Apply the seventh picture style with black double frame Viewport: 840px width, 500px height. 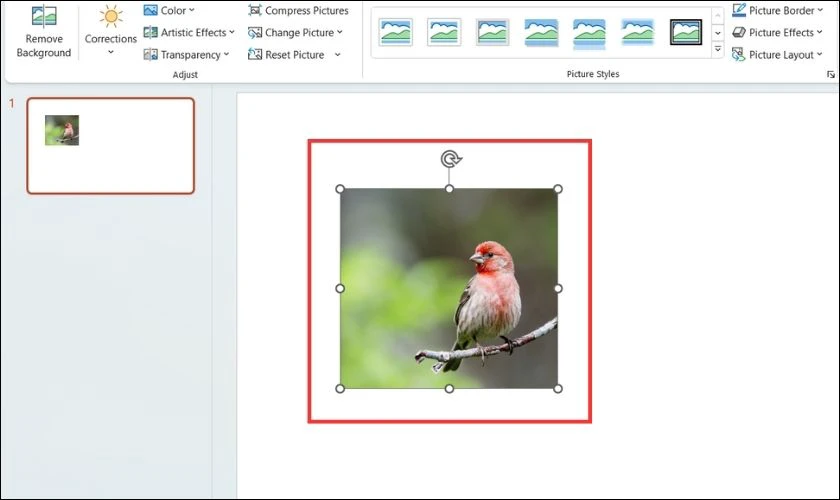(x=686, y=32)
